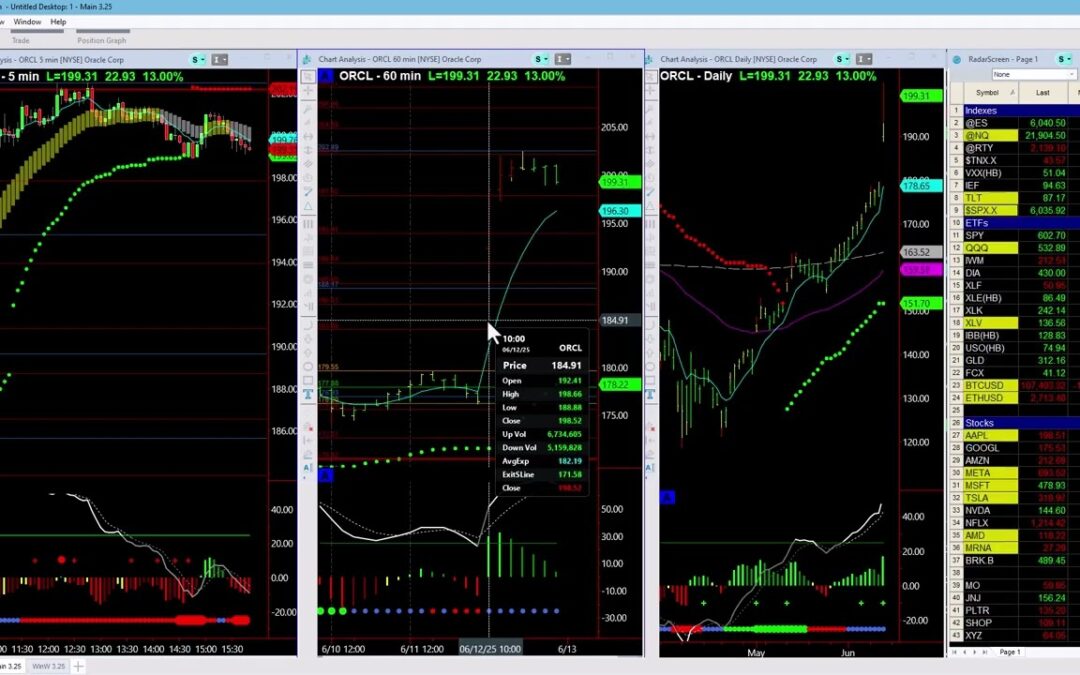The height and width of the screenshot is (675, 1080).
Task: Click the 199.31 price label in 60 min chart
Action: [620, 182]
